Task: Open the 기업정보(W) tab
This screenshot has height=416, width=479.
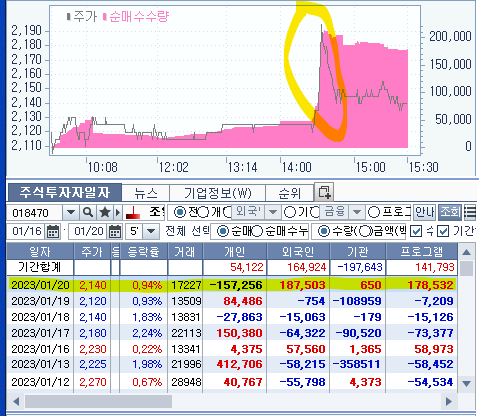Action: point(218,193)
